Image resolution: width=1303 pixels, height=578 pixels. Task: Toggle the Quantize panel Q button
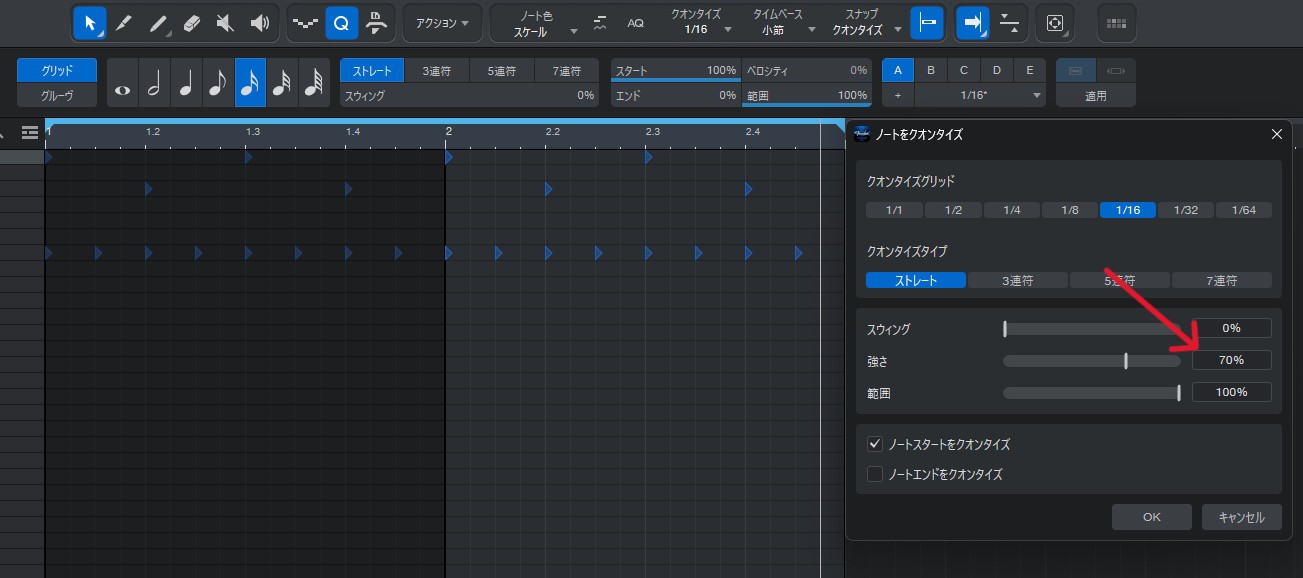(x=341, y=23)
